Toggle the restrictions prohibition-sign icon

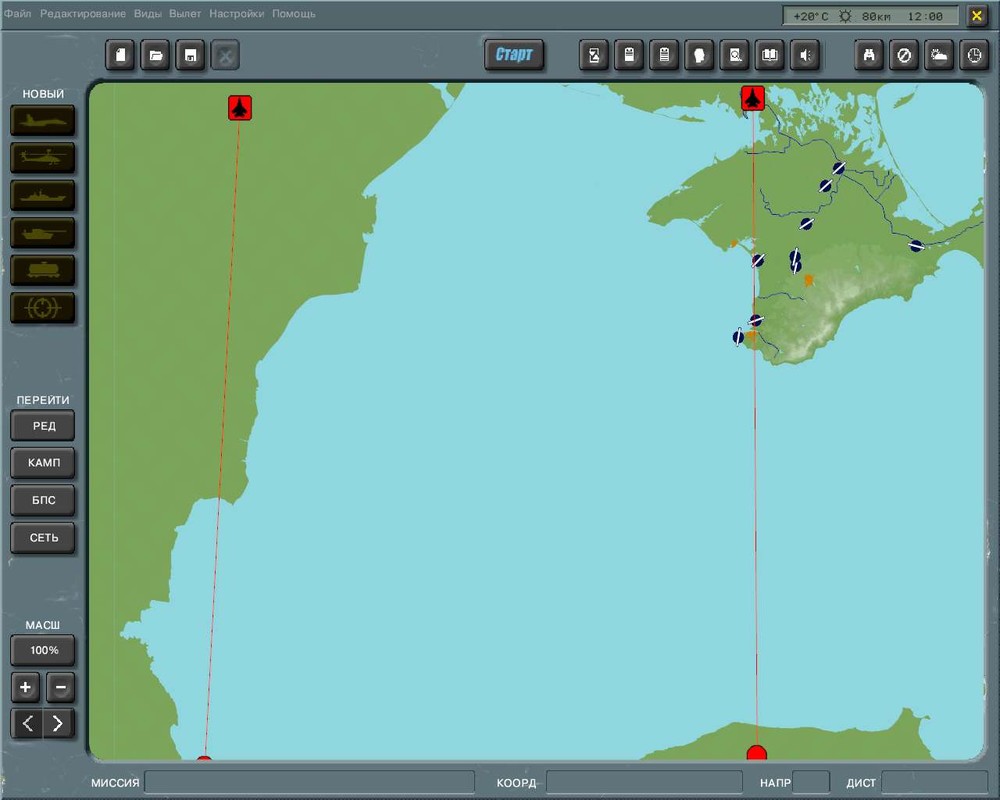(x=903, y=56)
